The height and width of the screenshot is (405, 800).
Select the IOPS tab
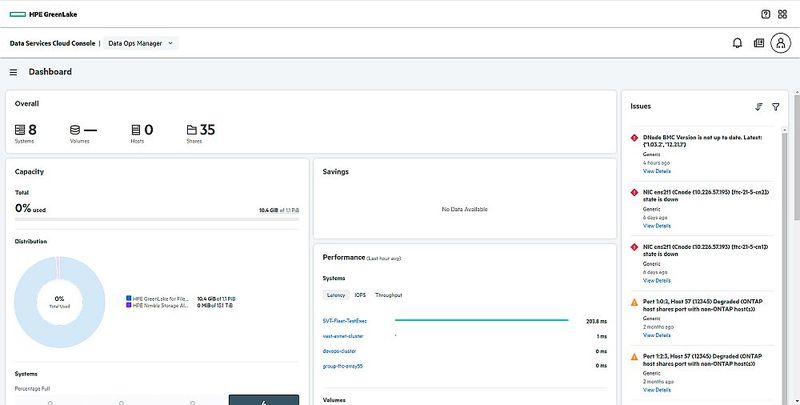coord(360,295)
